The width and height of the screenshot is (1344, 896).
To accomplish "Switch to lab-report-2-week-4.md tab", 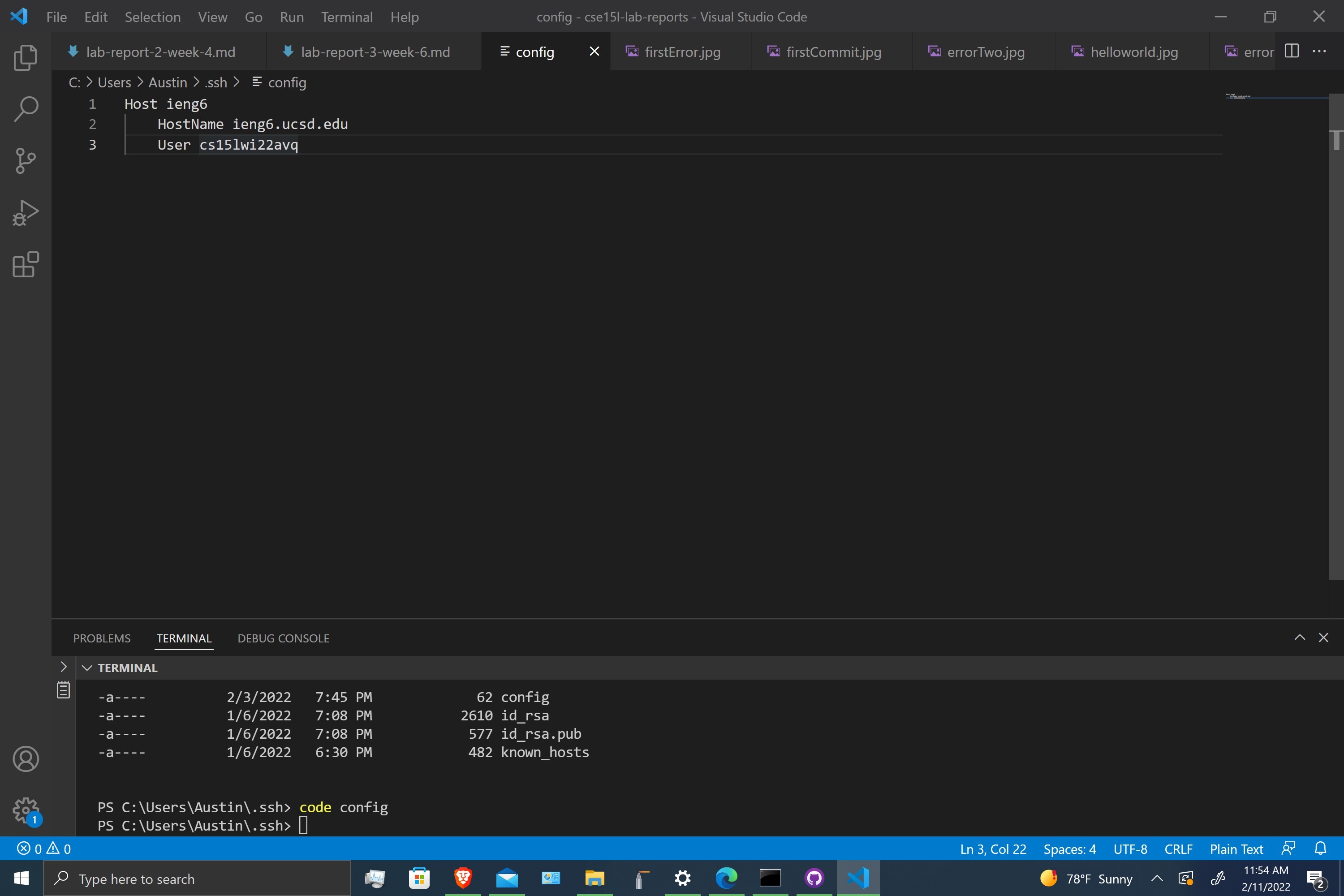I will (159, 52).
